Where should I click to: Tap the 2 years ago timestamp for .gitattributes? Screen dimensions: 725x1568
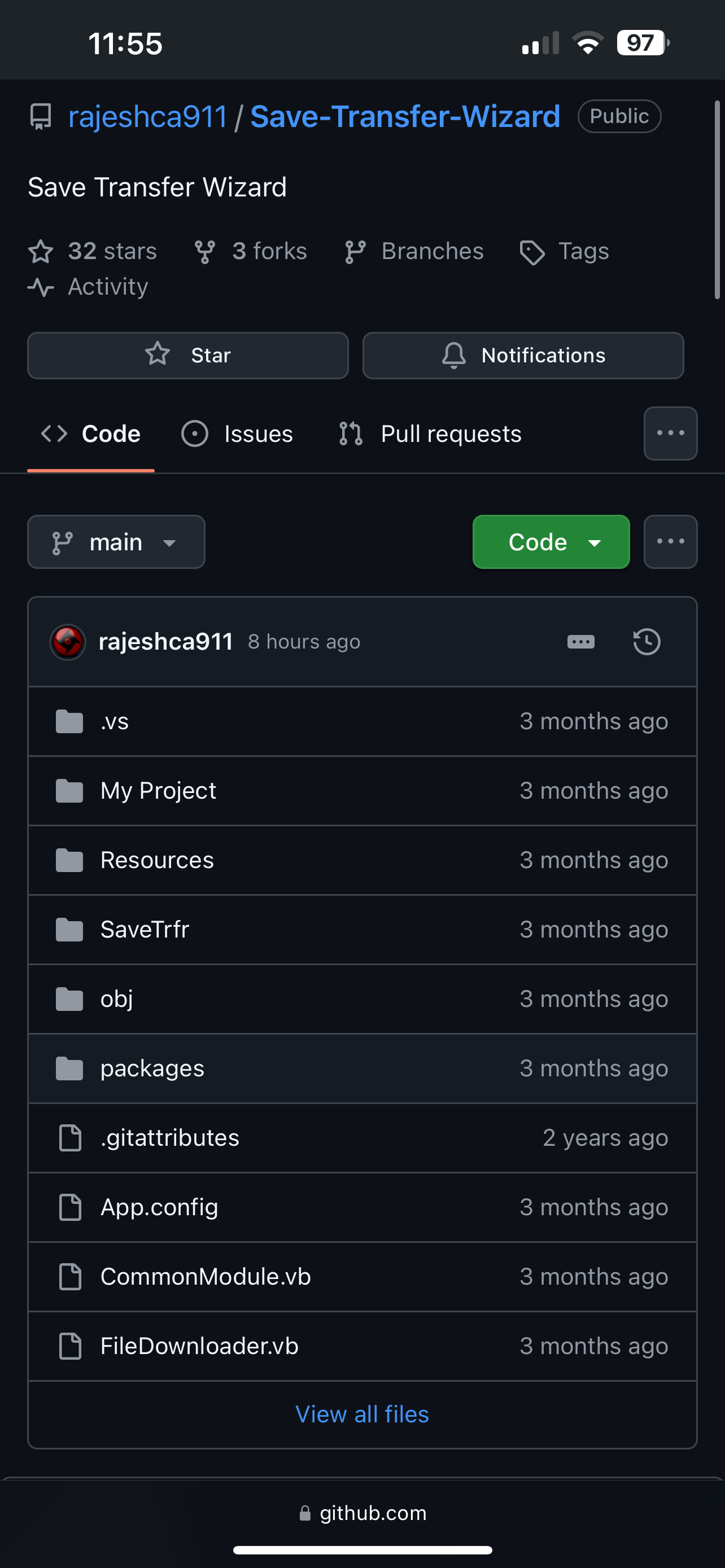click(606, 1138)
